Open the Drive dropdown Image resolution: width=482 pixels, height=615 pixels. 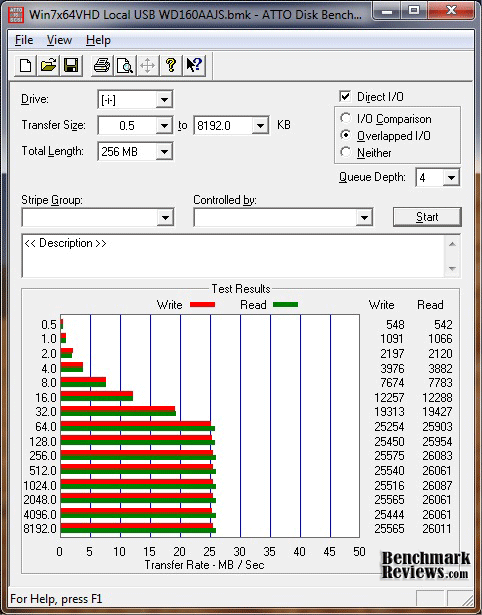coord(164,100)
